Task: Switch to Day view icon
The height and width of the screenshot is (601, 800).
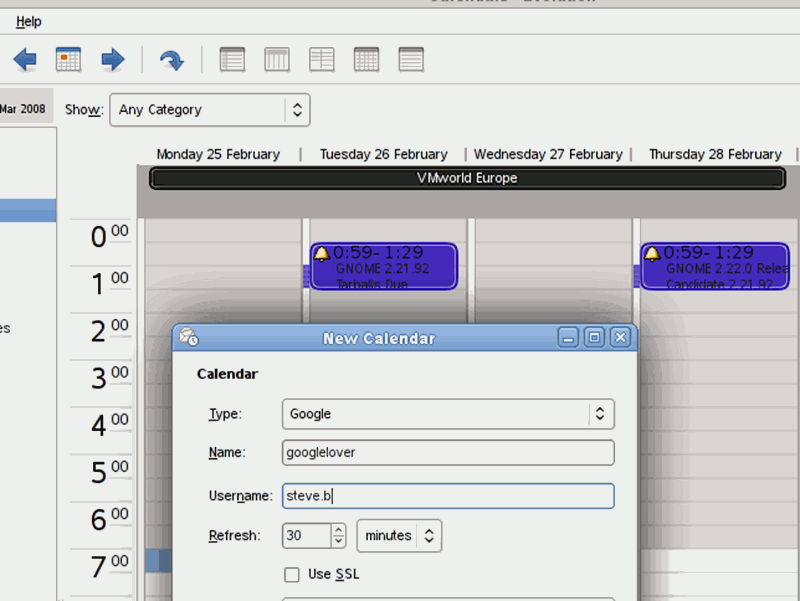Action: [232, 59]
